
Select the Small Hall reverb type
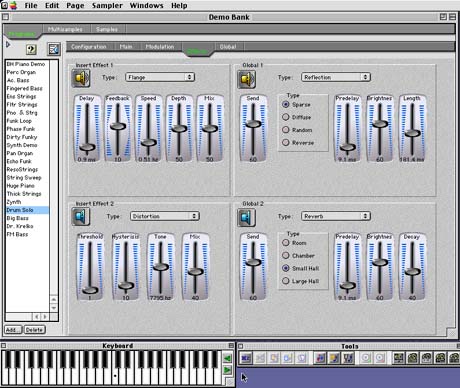(286, 268)
